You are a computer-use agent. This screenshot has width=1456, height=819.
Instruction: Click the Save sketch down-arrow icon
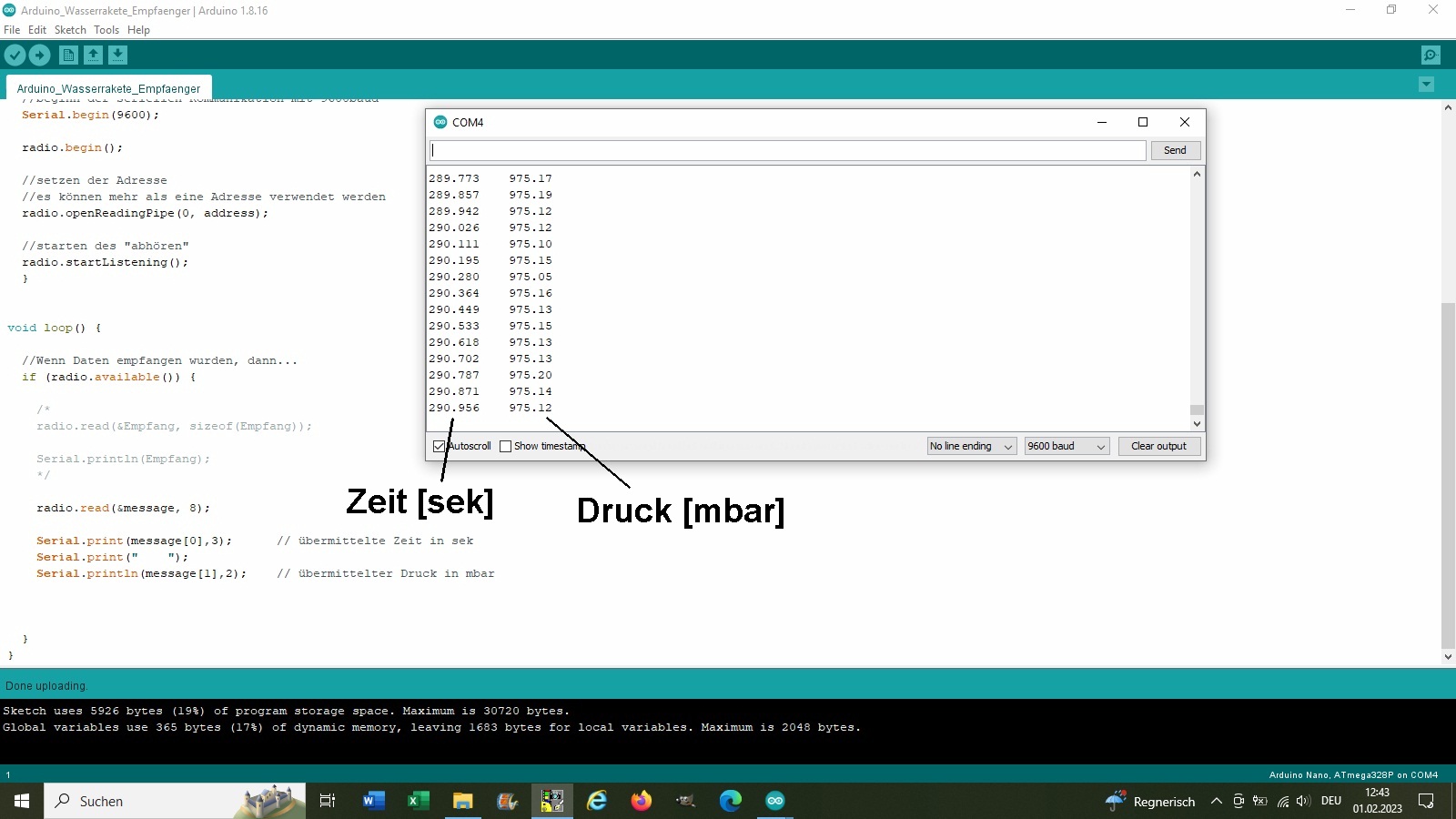click(x=117, y=56)
